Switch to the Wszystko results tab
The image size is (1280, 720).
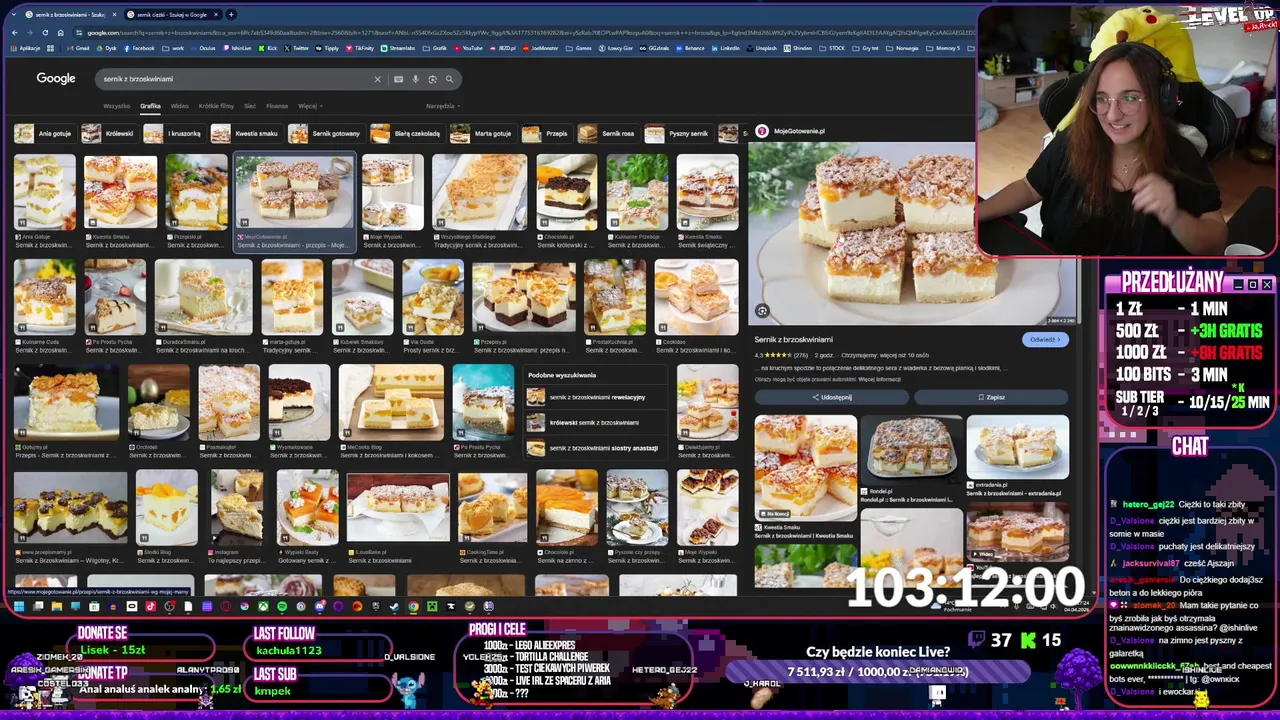point(116,106)
